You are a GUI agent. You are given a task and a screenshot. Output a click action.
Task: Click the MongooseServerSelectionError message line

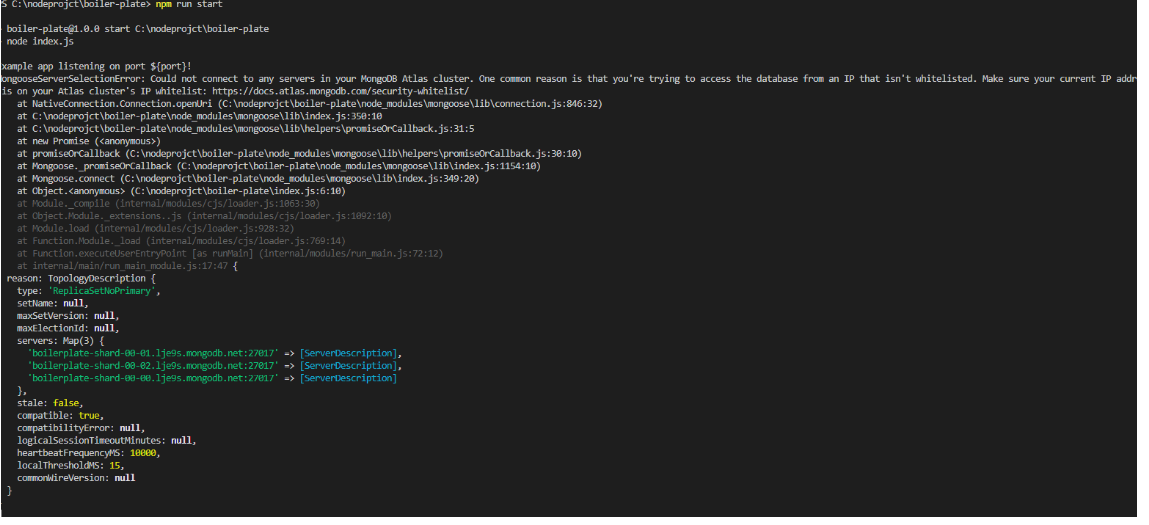[x=569, y=79]
